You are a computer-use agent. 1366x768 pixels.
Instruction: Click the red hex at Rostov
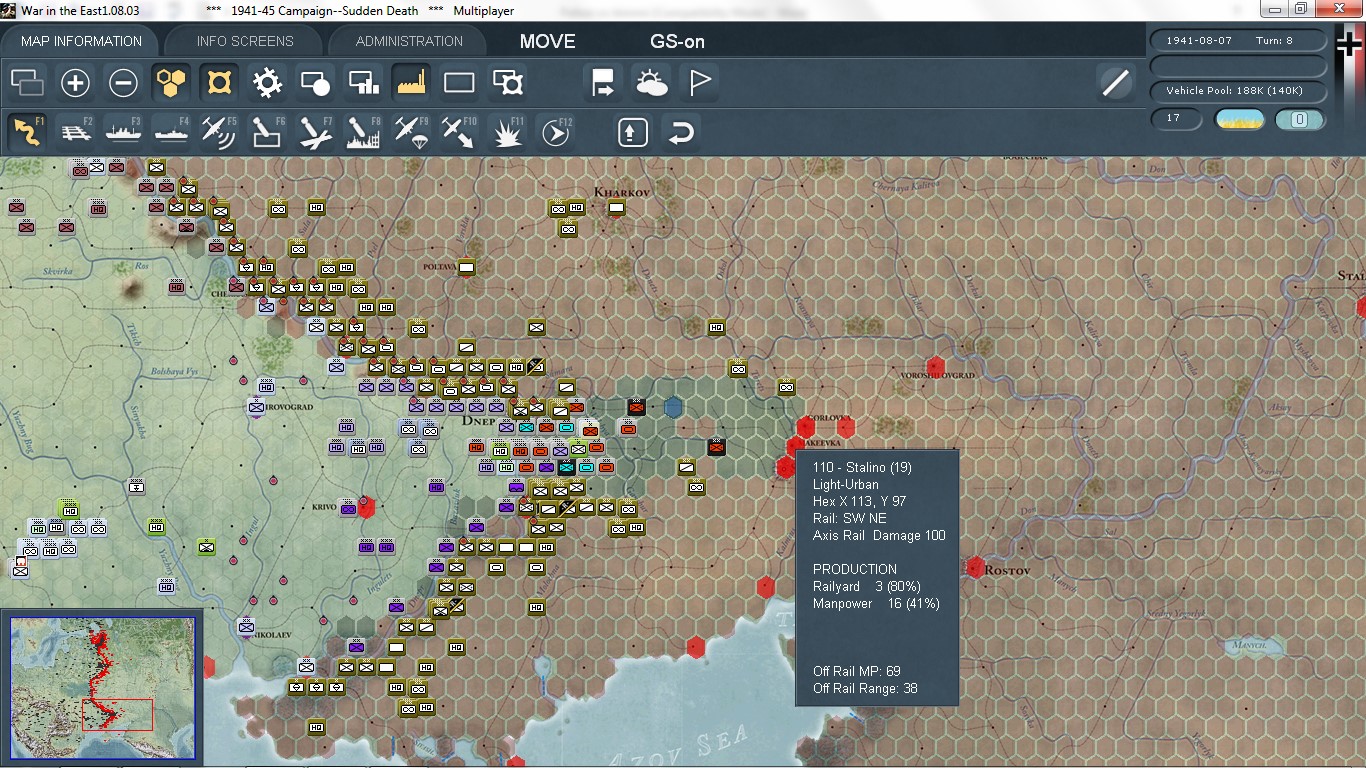[x=975, y=568]
